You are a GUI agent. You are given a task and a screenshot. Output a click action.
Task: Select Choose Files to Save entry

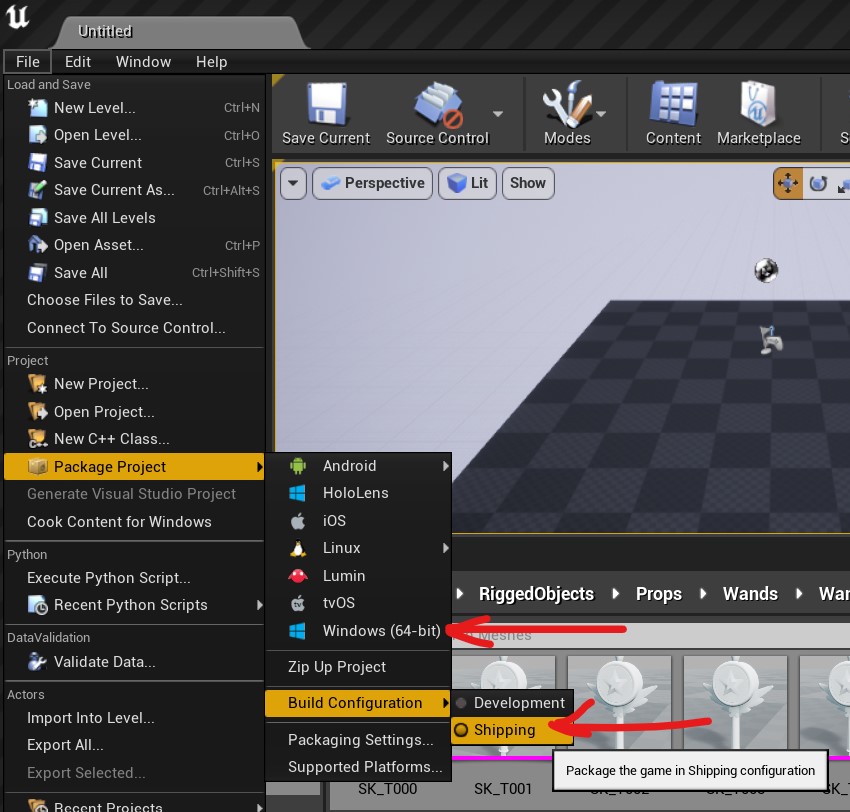[134, 300]
